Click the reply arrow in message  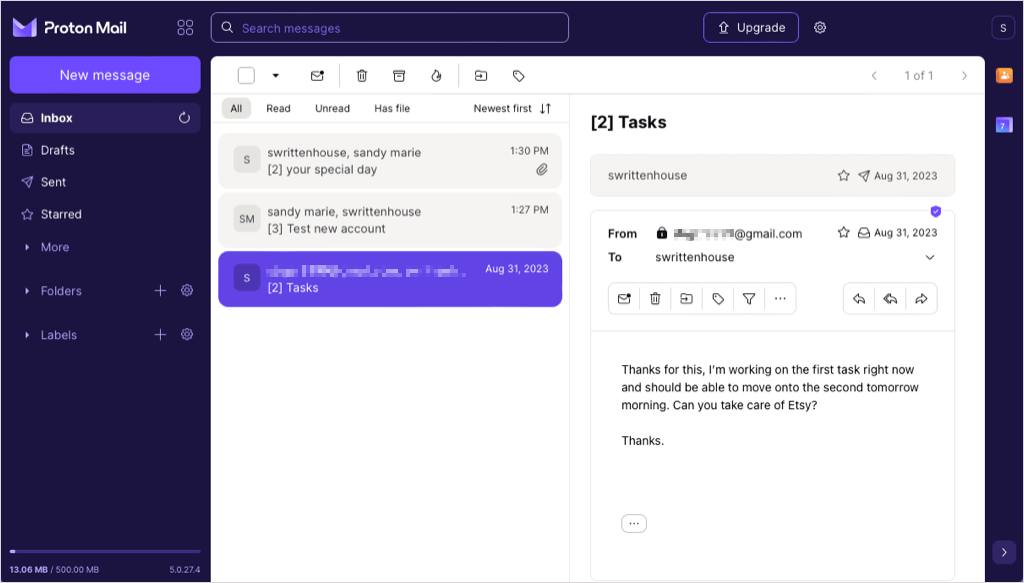pyautogui.click(x=859, y=299)
